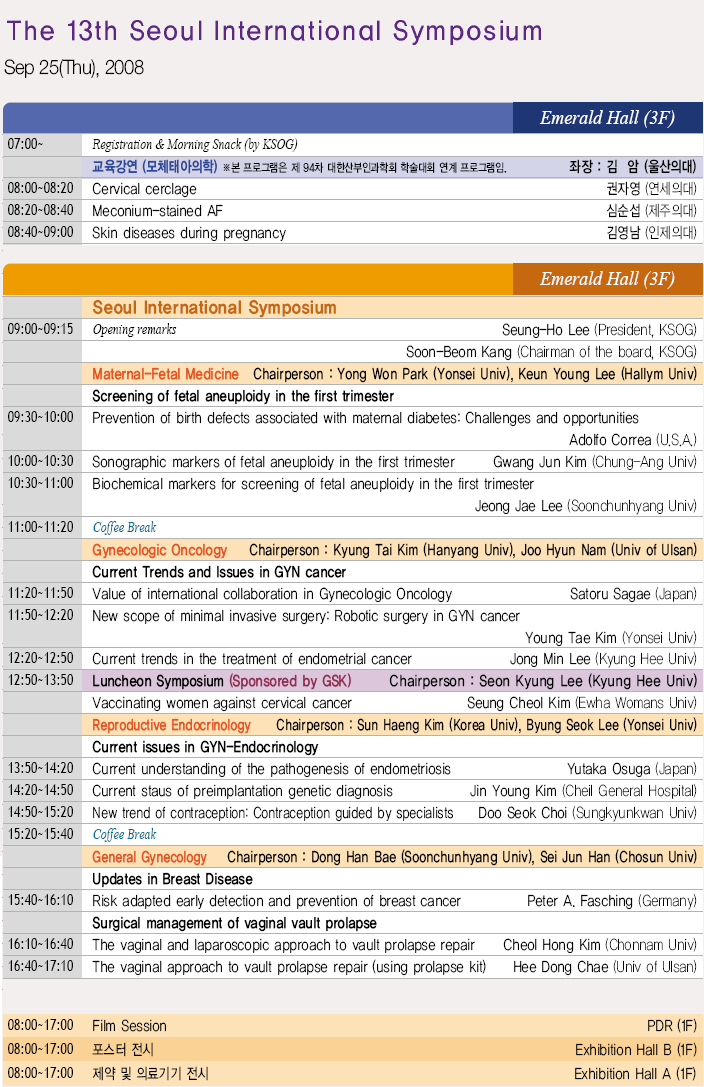Click the '07:00~' time cell
This screenshot has height=1087, width=704.
click(26, 144)
